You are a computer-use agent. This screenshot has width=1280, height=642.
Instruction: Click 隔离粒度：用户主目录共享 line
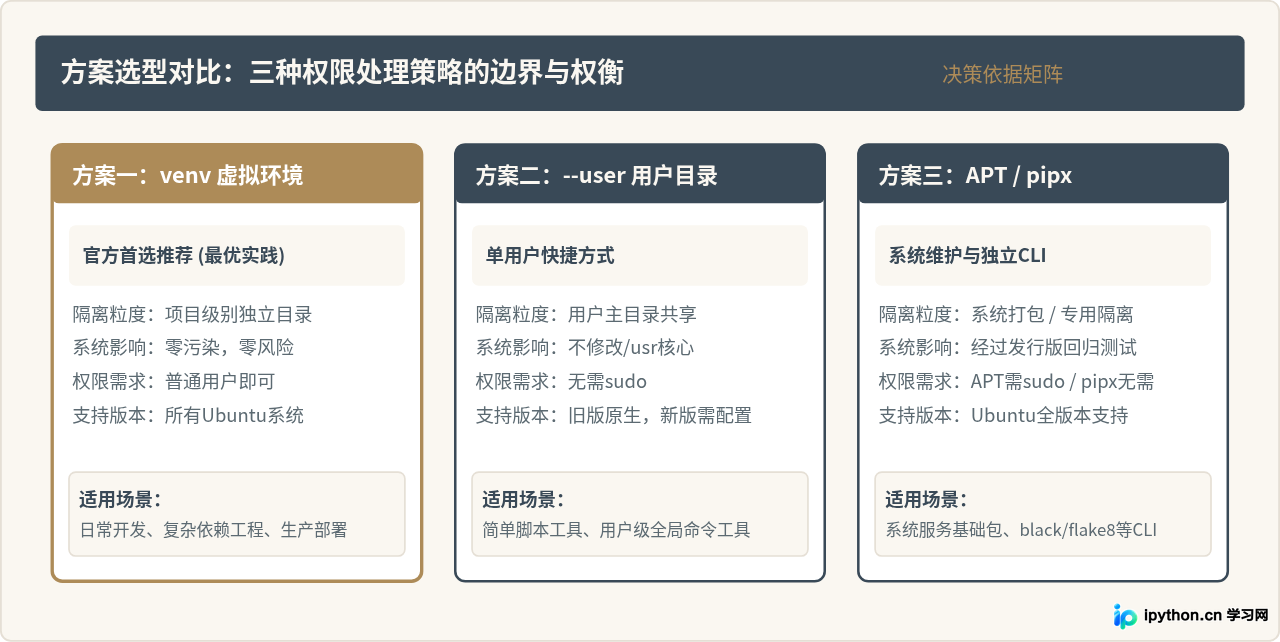click(586, 314)
